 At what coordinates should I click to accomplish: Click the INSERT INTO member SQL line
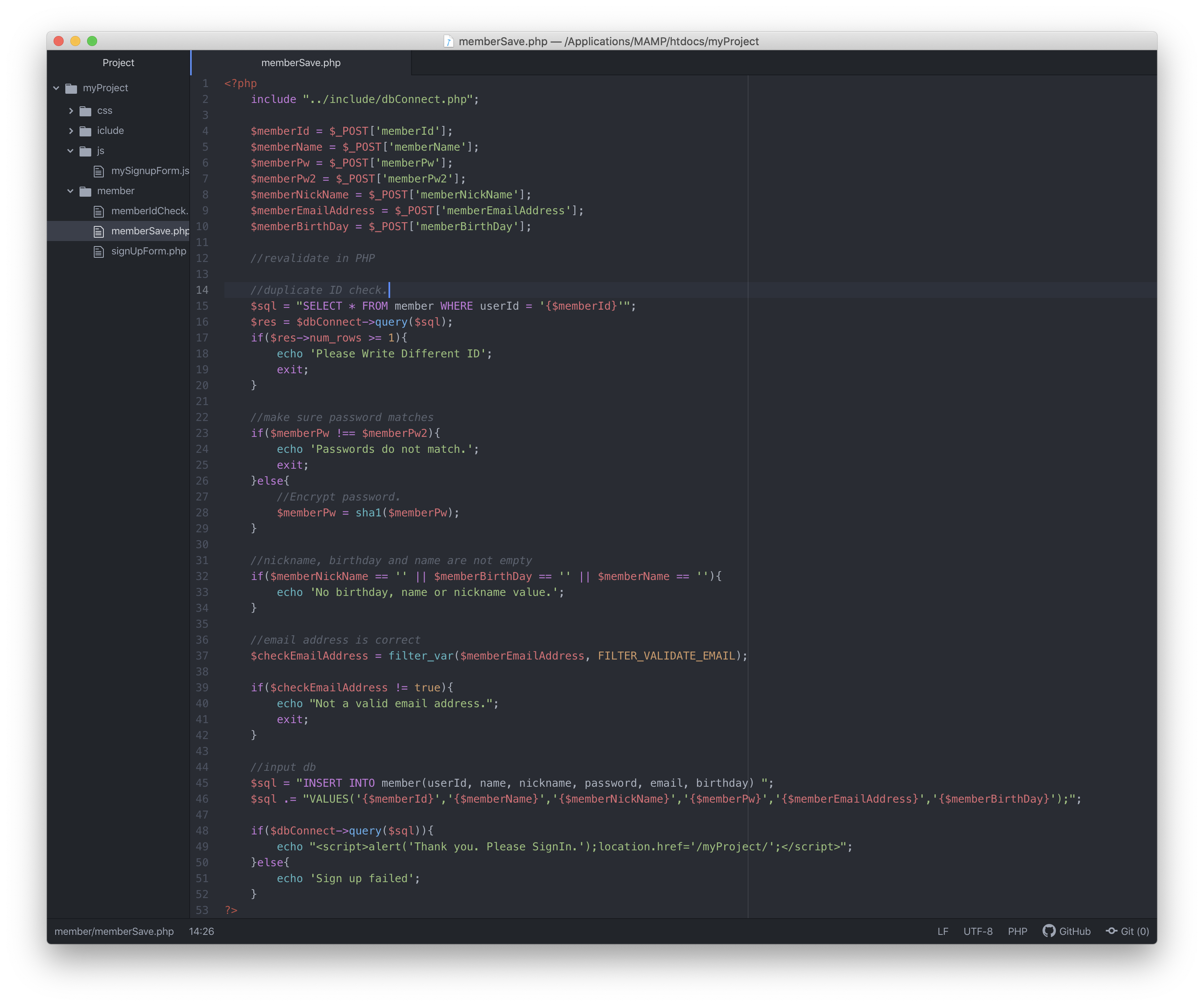click(x=512, y=783)
